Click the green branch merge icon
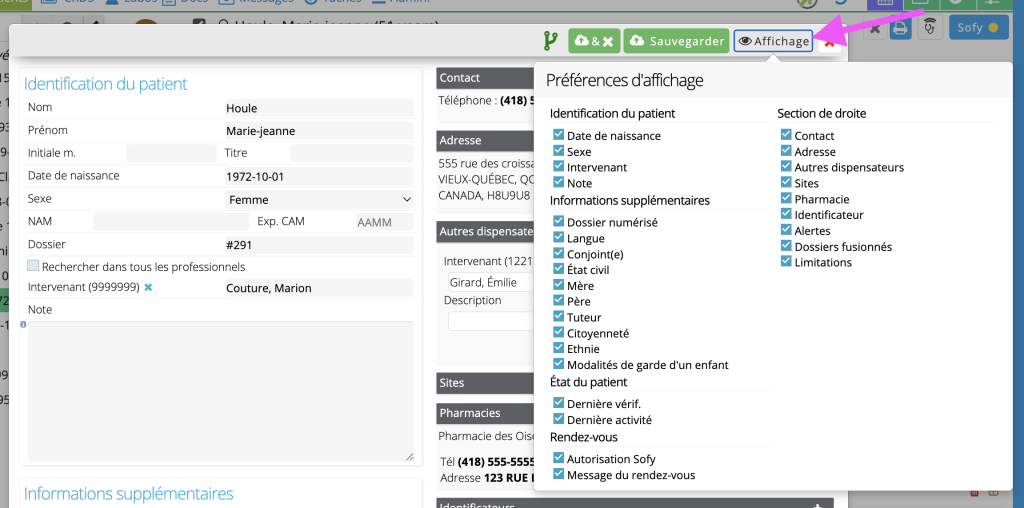This screenshot has height=508, width=1024. tap(551, 41)
